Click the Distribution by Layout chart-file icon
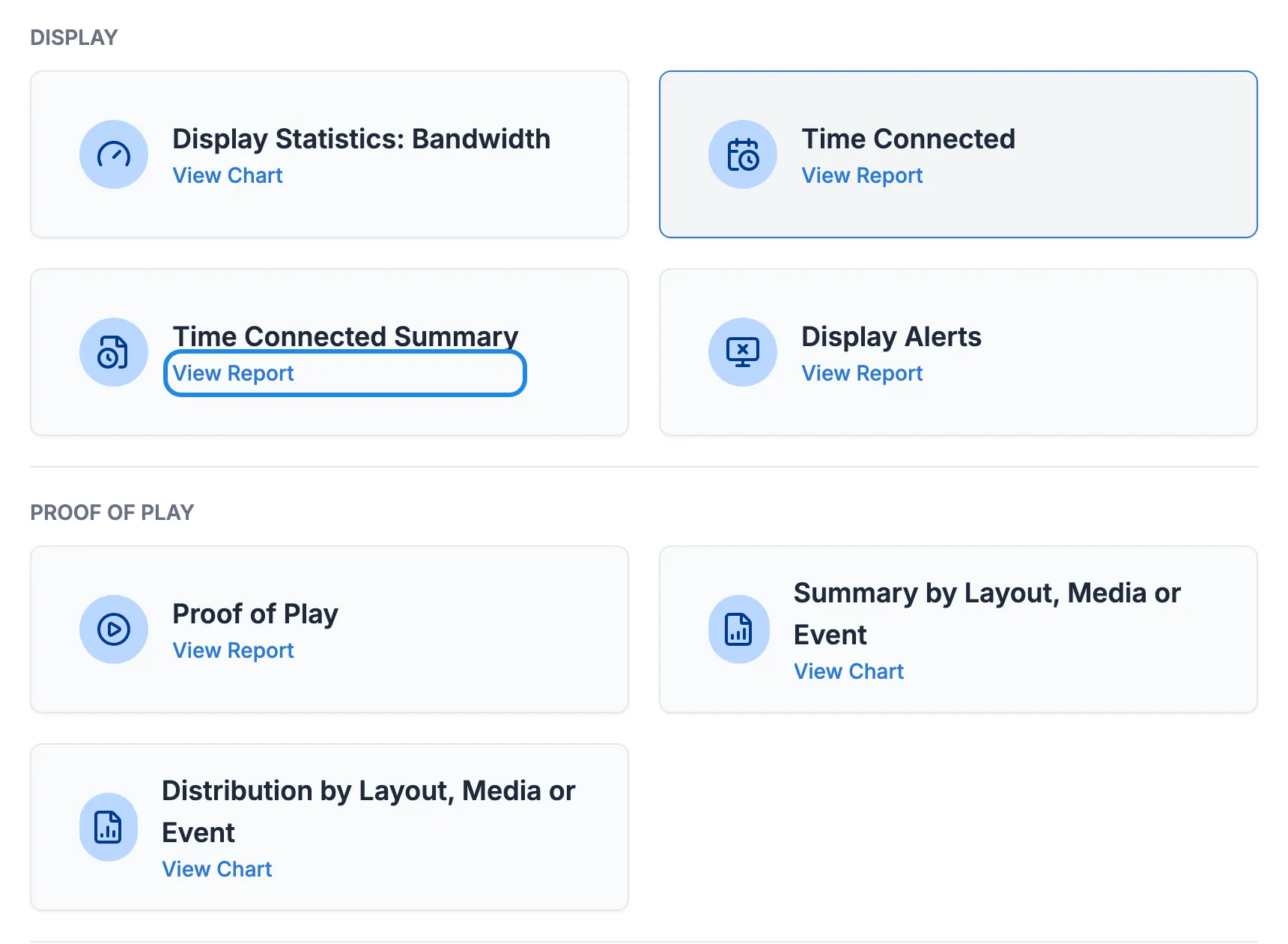Viewport: 1288px width, 944px height. (x=109, y=827)
